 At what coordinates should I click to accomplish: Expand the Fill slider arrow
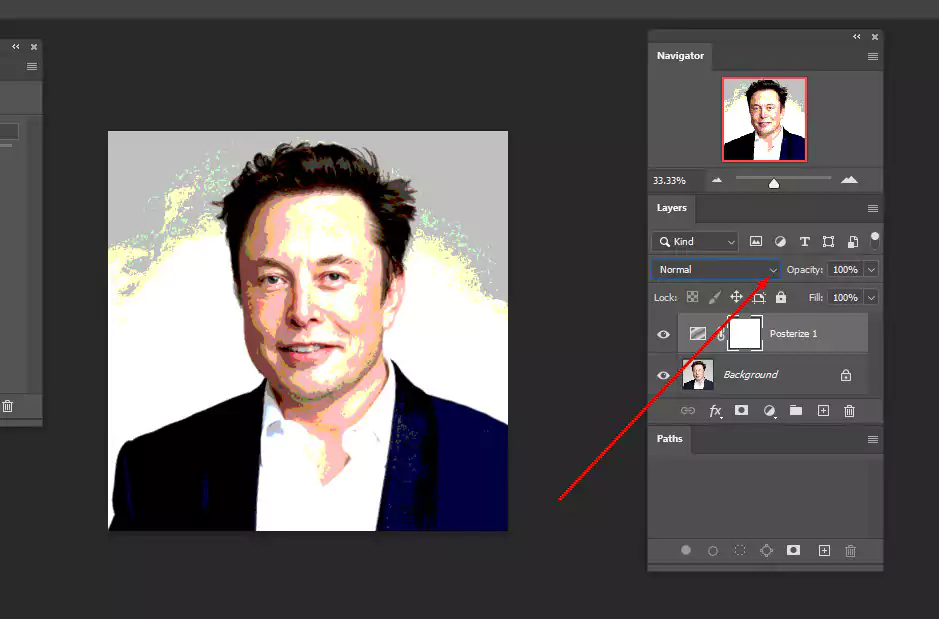(871, 298)
